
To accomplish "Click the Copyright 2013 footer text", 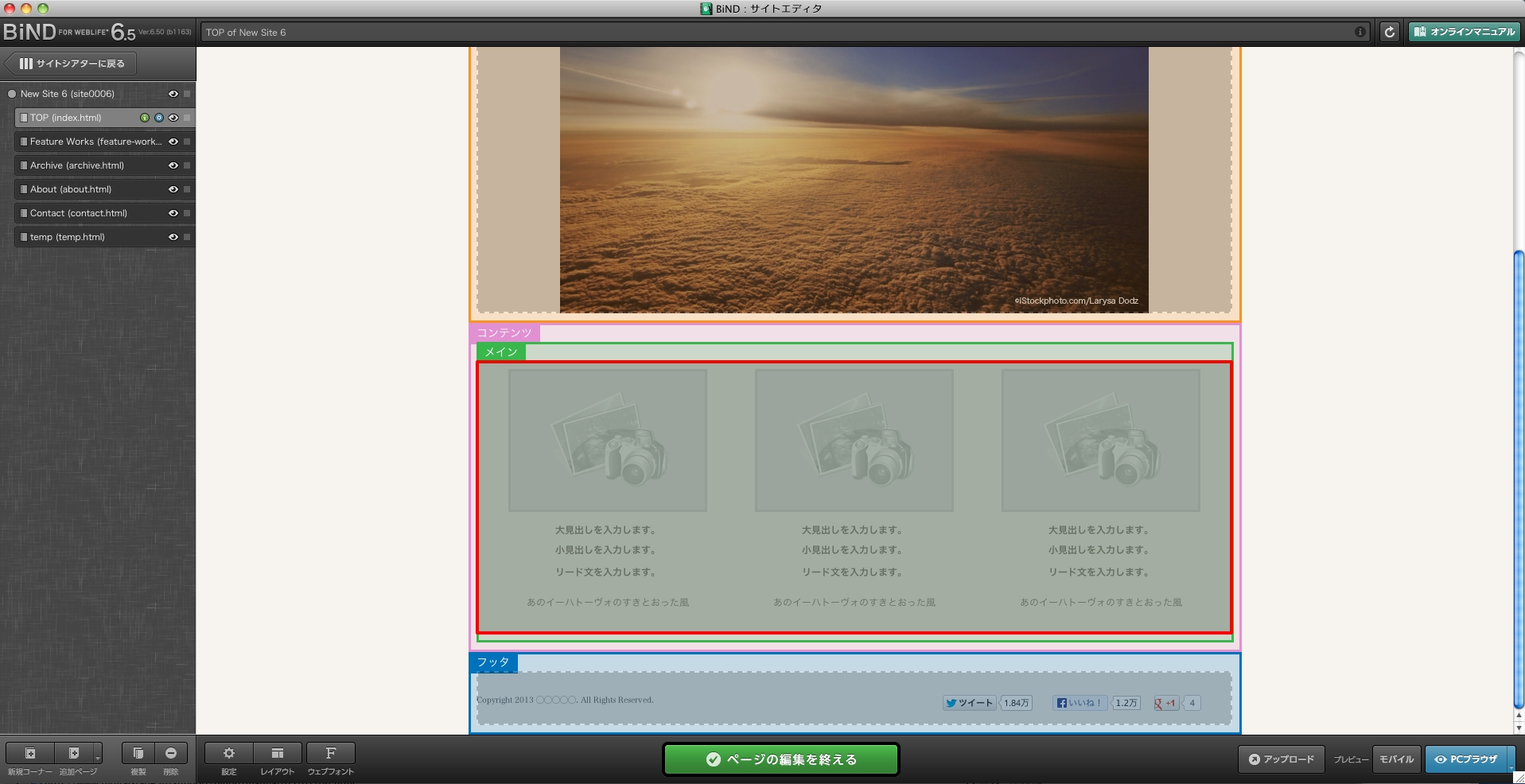I will (x=565, y=700).
